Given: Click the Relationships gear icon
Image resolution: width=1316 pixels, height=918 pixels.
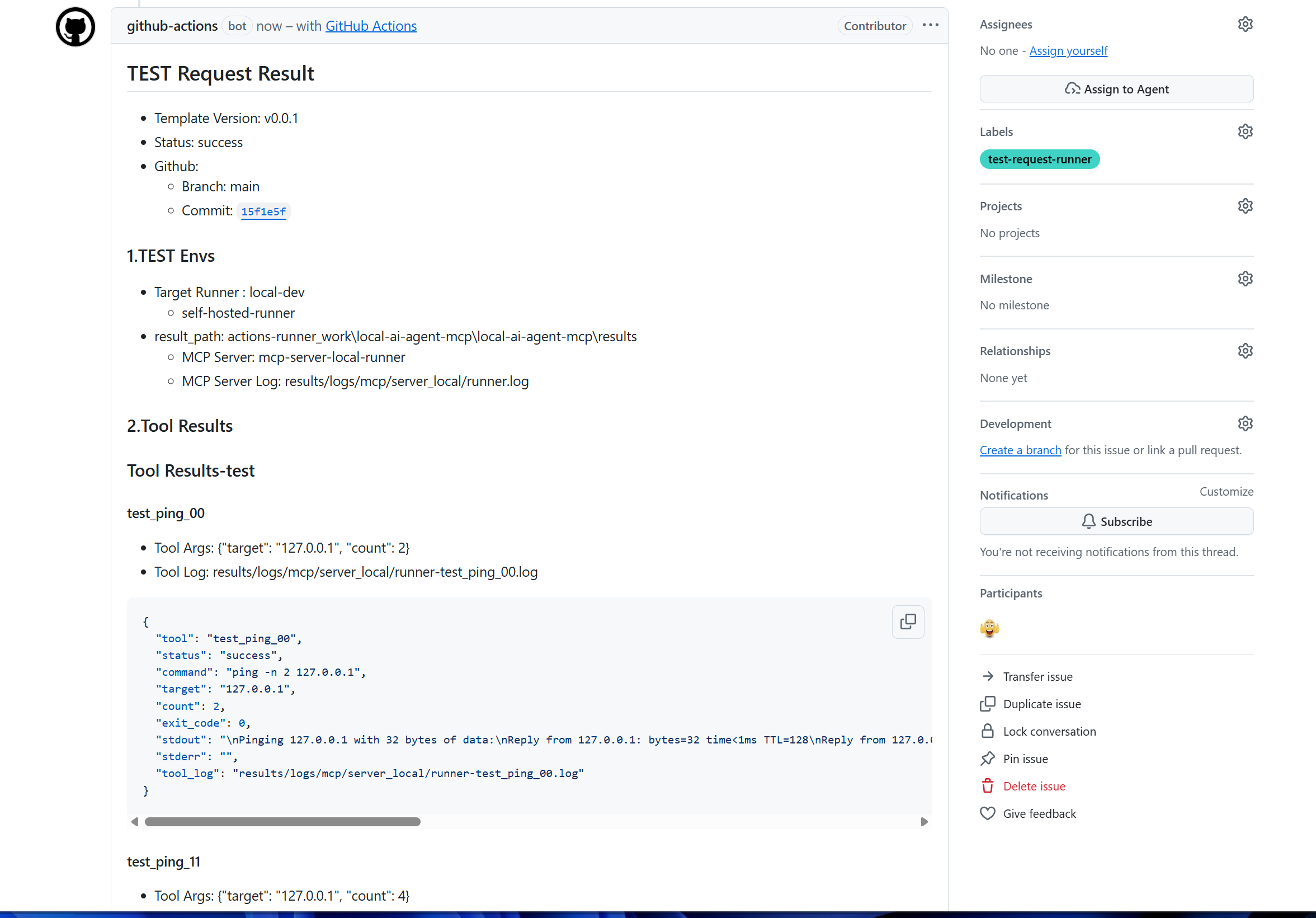Looking at the screenshot, I should [x=1244, y=351].
